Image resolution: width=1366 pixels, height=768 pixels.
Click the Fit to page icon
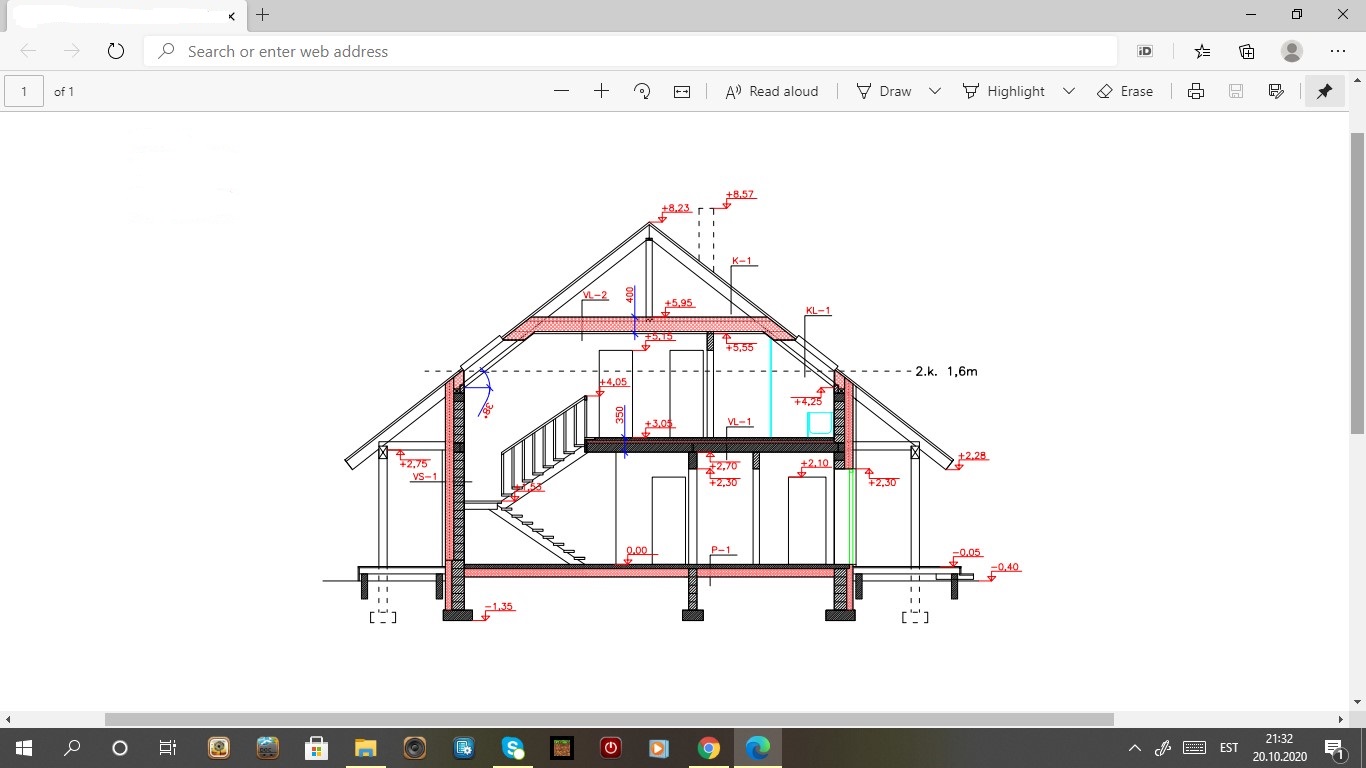coord(682,91)
